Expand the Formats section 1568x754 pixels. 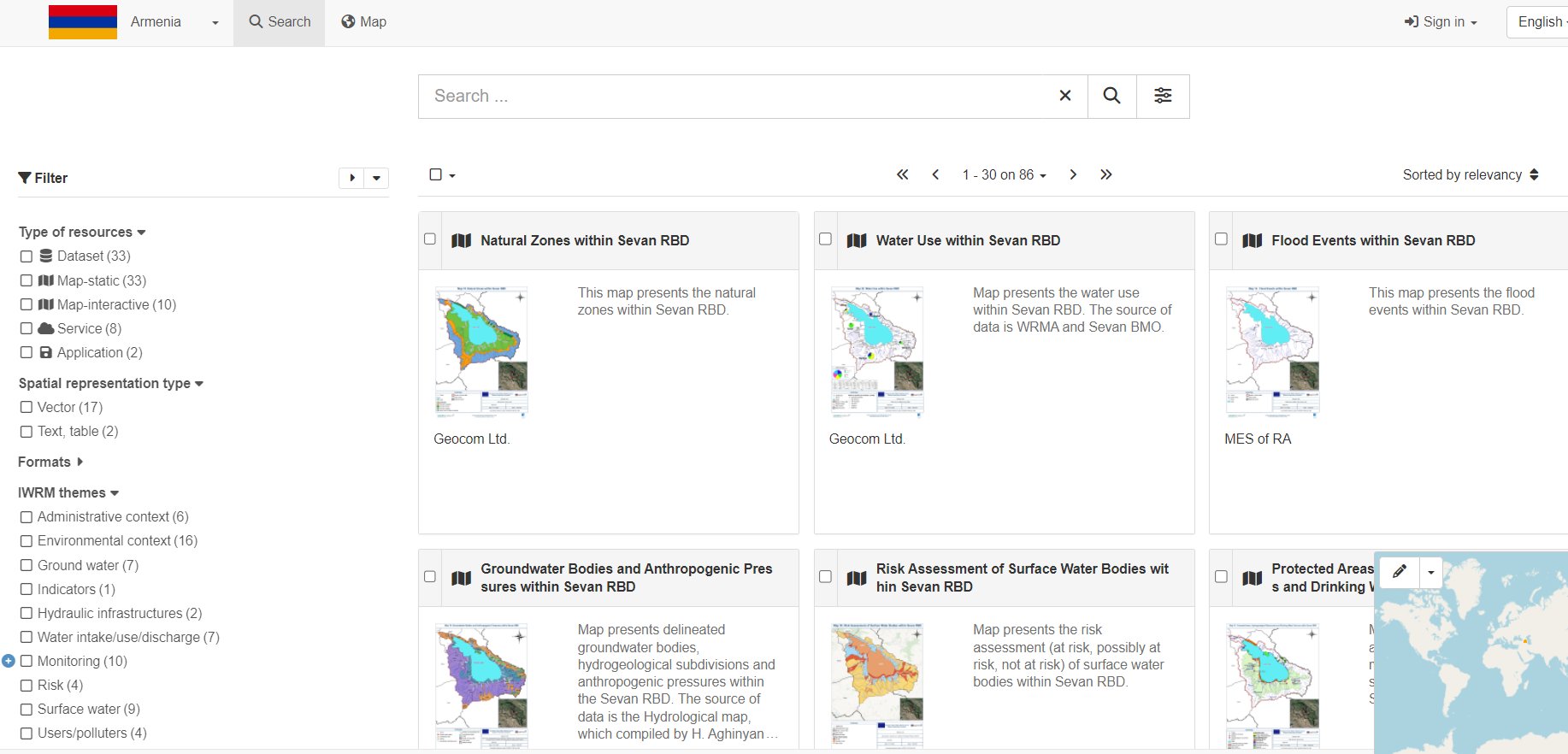50,462
